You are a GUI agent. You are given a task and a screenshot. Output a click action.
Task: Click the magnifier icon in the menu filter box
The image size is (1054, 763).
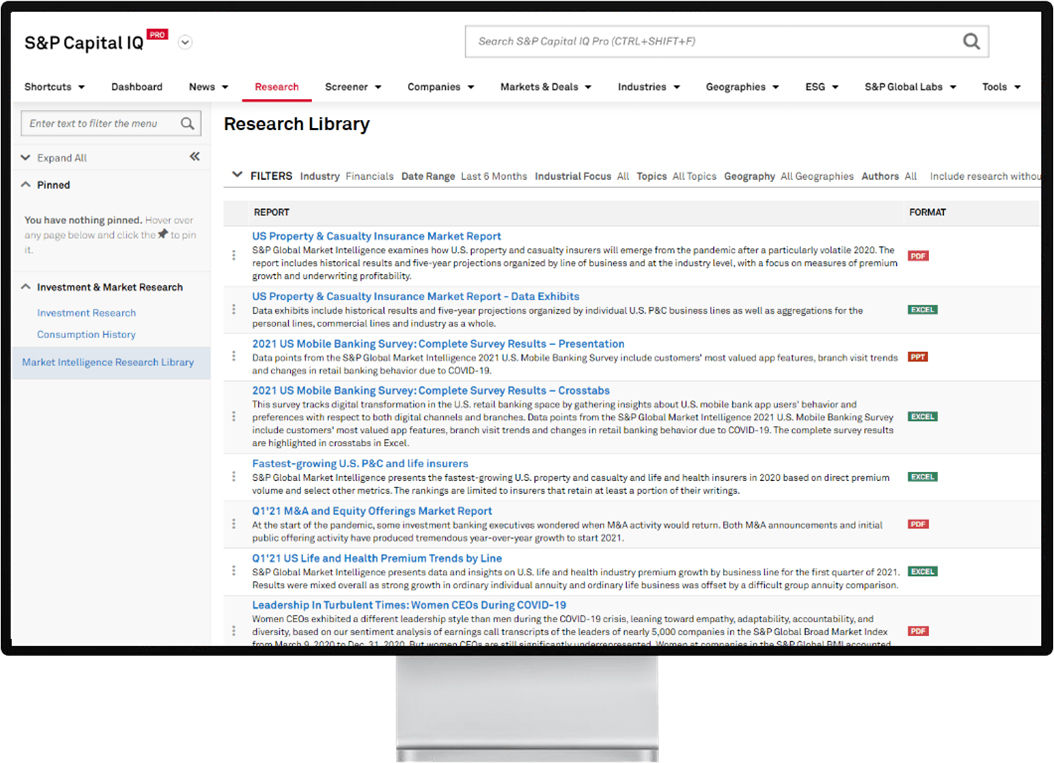188,124
